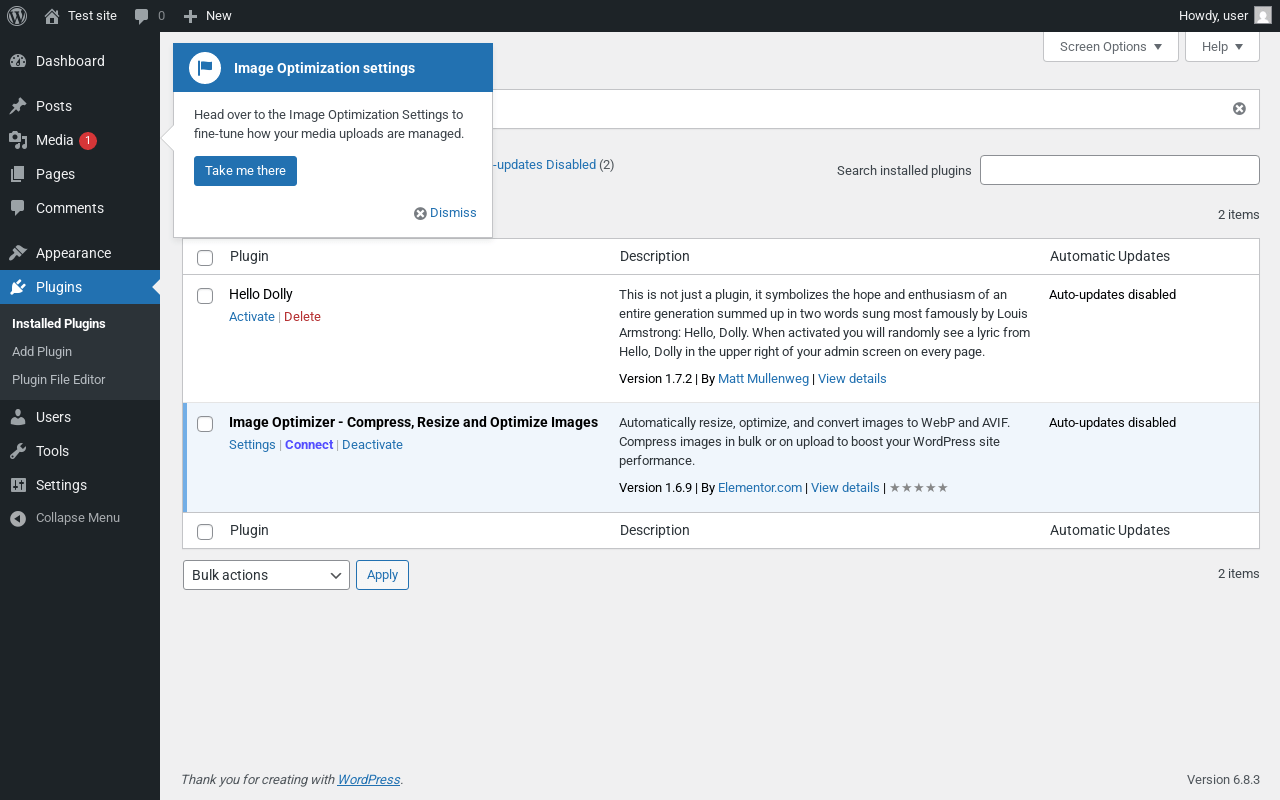Click the Take me there button
Screen dimensions: 1280x800
tap(245, 171)
